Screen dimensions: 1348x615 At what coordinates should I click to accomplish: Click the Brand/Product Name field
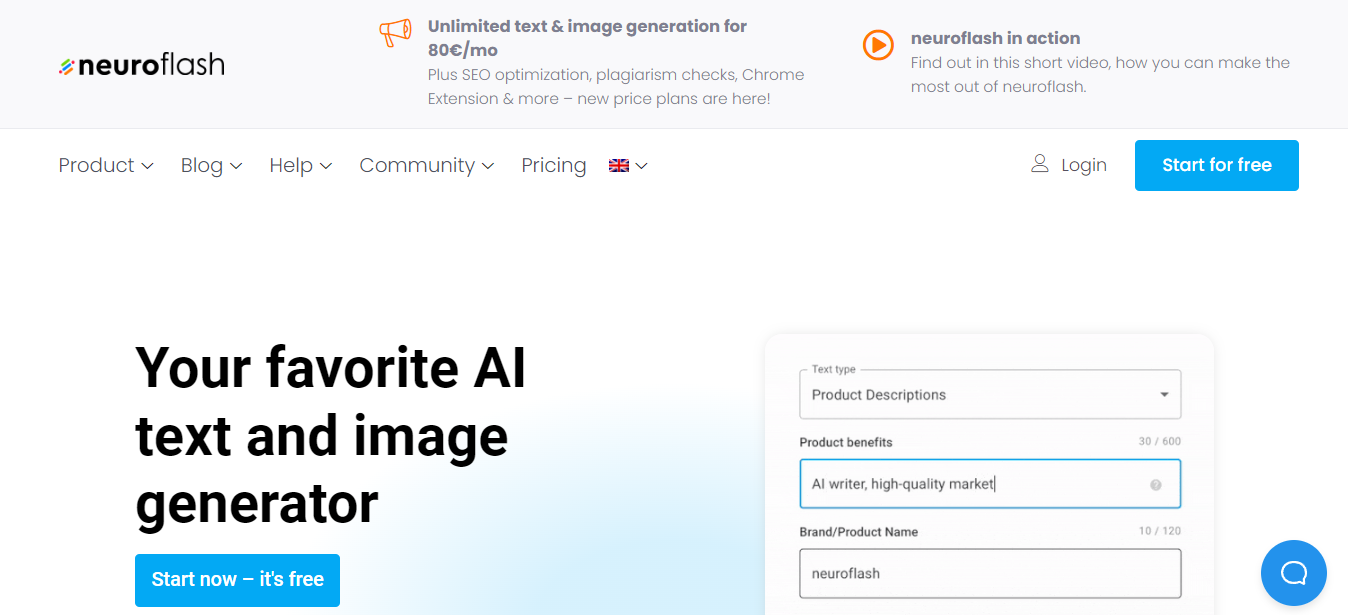(x=990, y=574)
